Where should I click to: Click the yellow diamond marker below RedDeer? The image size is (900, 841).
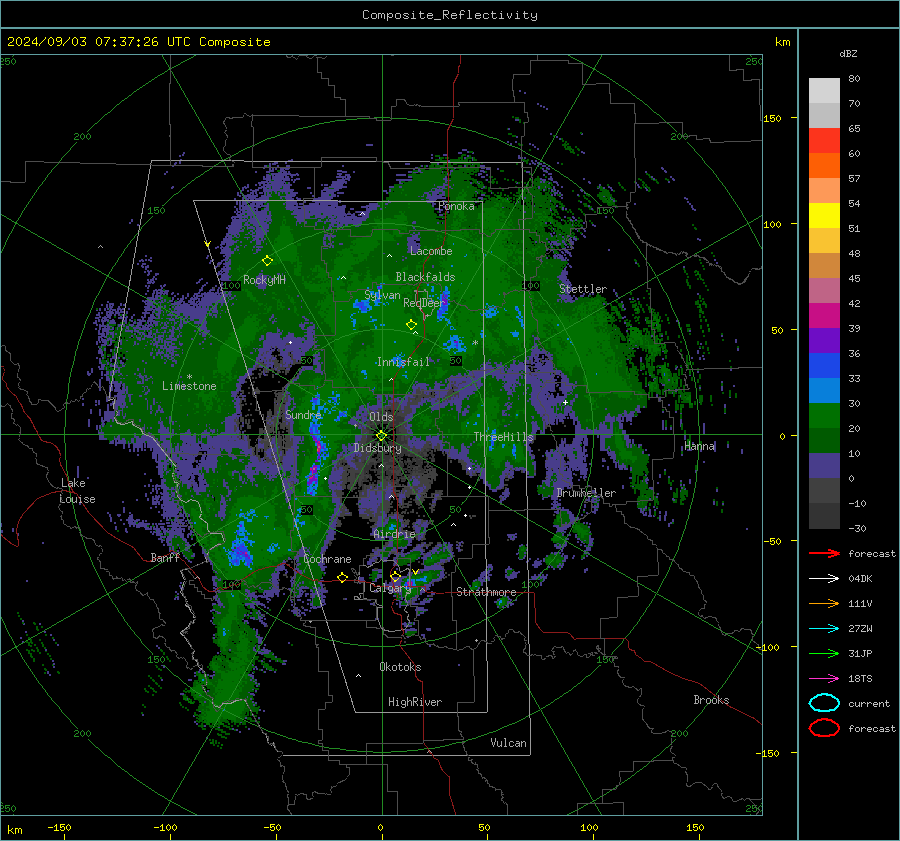[411, 324]
